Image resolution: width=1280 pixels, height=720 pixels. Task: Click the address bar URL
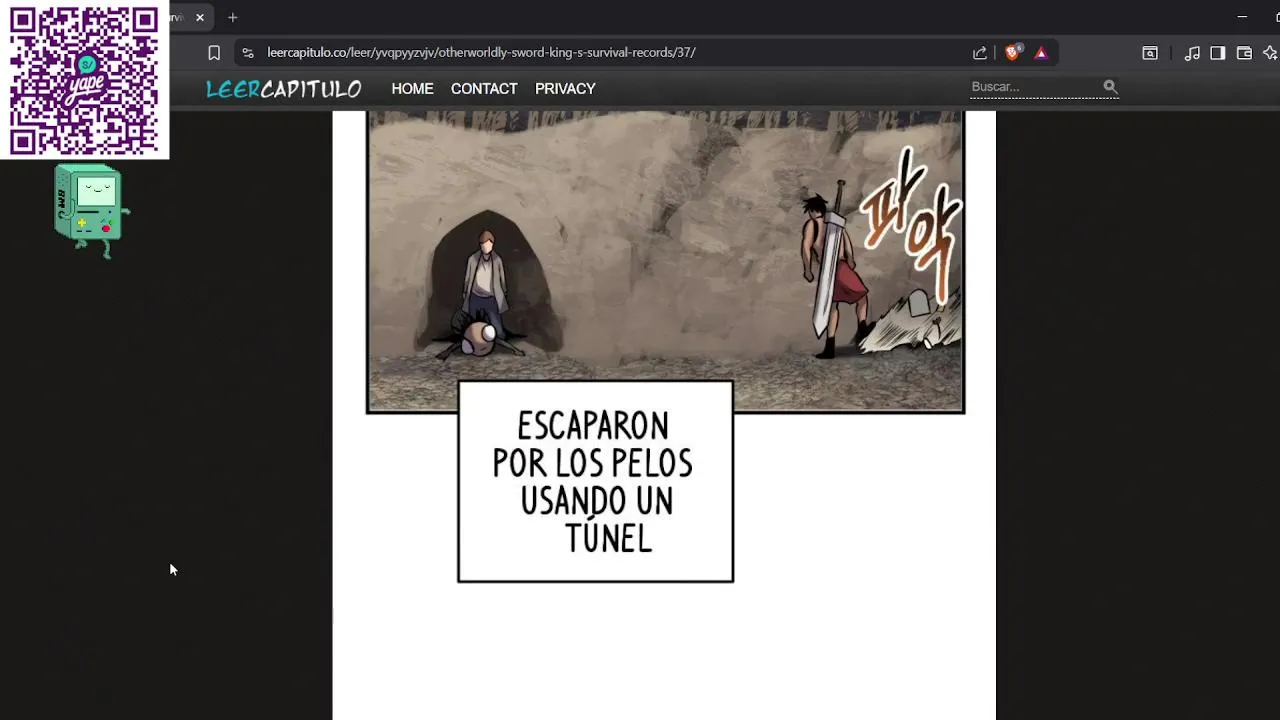pos(481,52)
